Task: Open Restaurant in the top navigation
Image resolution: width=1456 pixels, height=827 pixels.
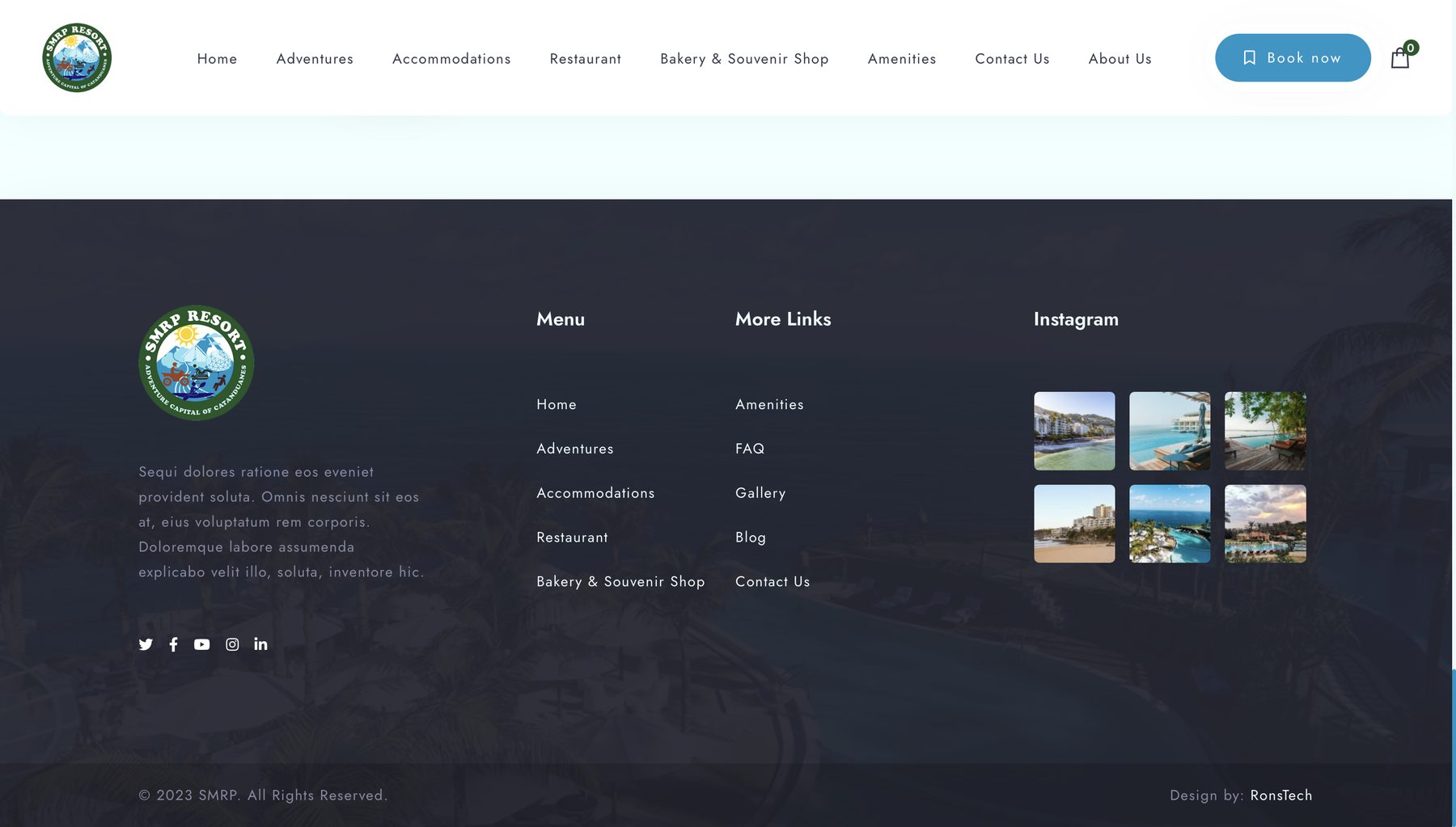Action: (586, 59)
